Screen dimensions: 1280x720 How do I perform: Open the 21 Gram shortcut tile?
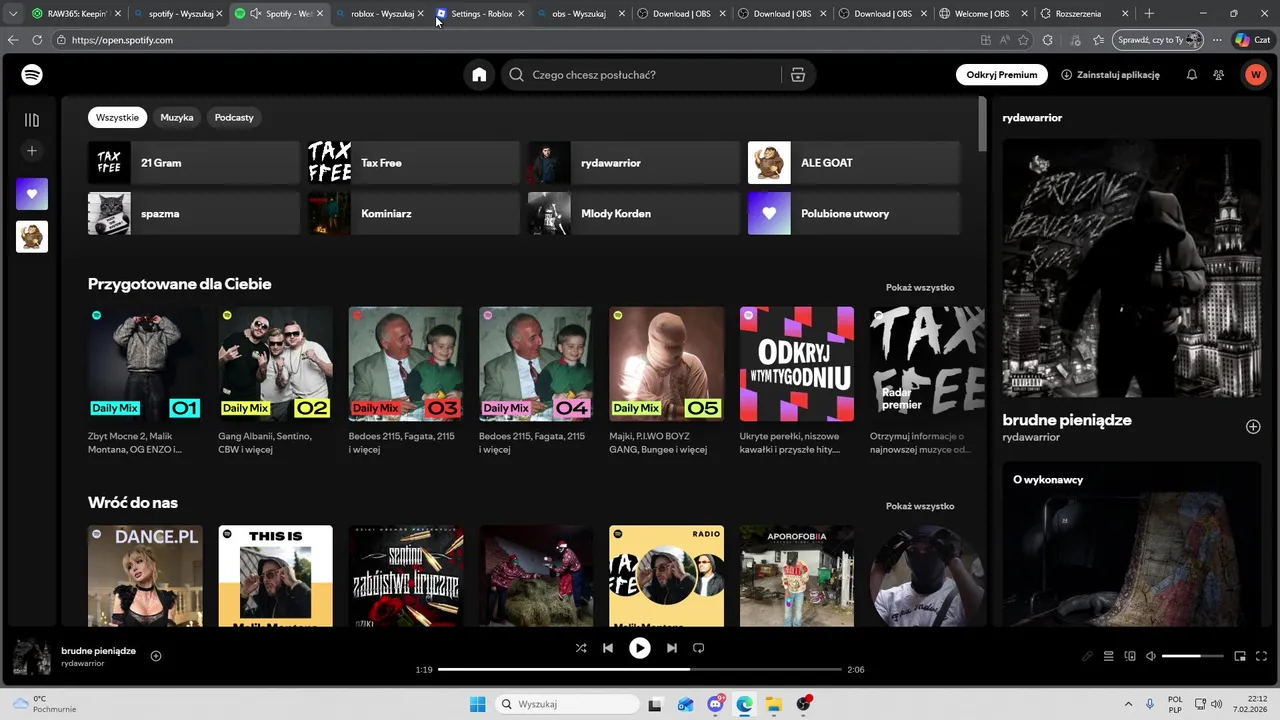(x=194, y=163)
